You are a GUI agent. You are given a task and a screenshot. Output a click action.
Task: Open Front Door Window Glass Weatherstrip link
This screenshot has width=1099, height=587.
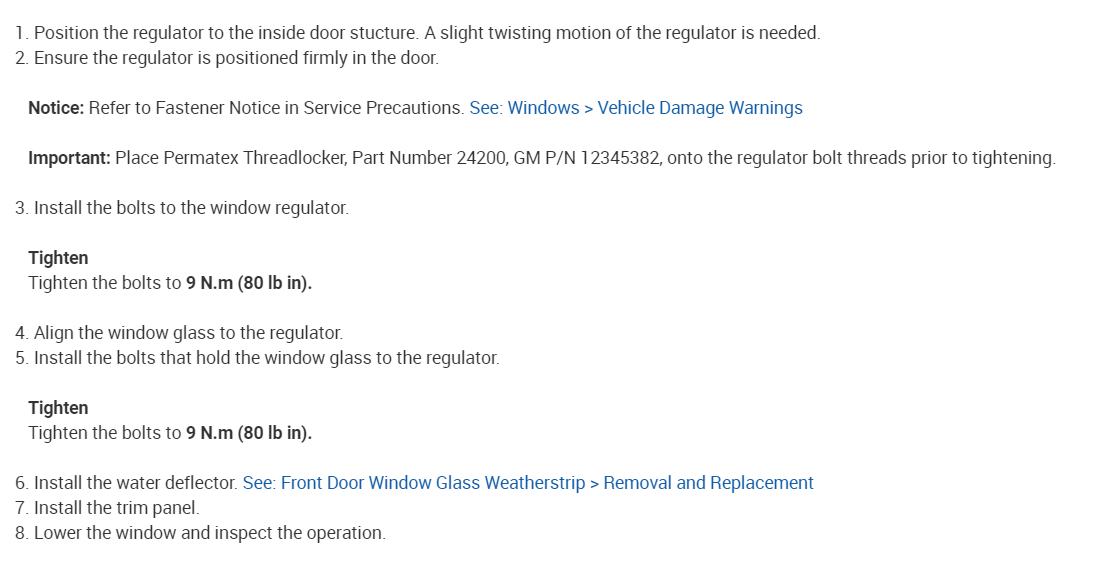pos(528,483)
